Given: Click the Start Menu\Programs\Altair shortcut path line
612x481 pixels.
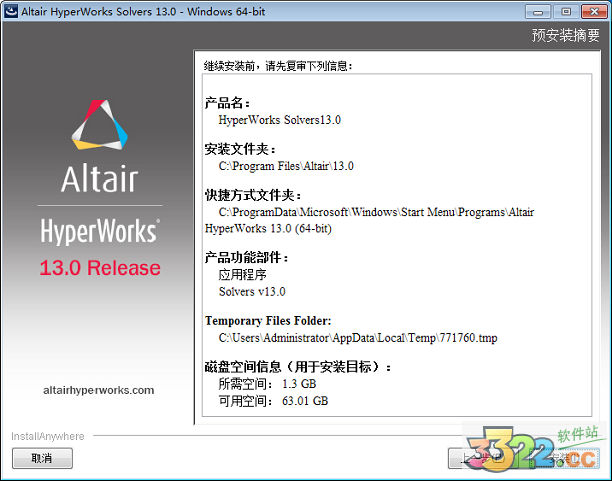Looking at the screenshot, I should [376, 212].
